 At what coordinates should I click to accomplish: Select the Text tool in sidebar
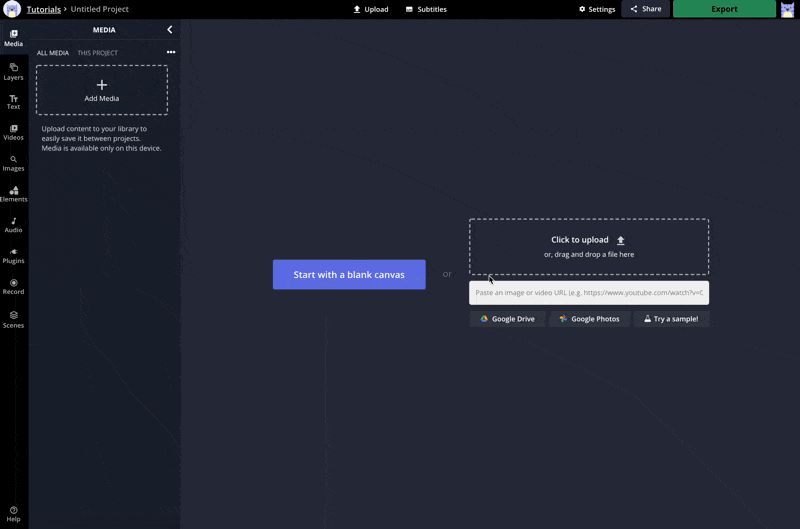[13, 101]
